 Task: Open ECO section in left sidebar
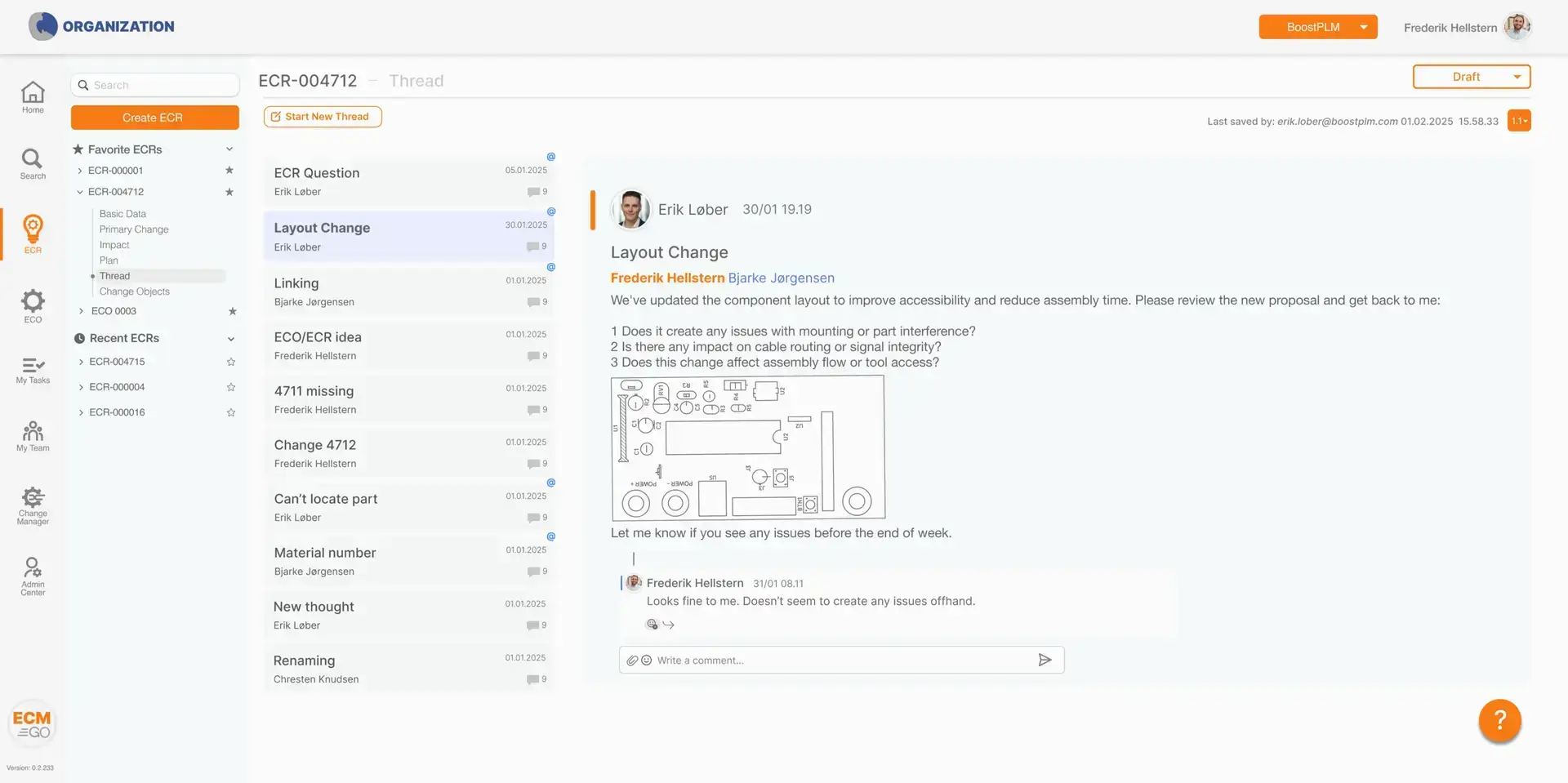[x=33, y=306]
